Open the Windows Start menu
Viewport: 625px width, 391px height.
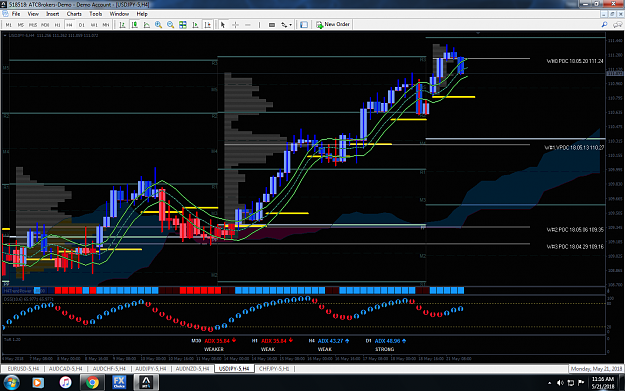coord(11,383)
